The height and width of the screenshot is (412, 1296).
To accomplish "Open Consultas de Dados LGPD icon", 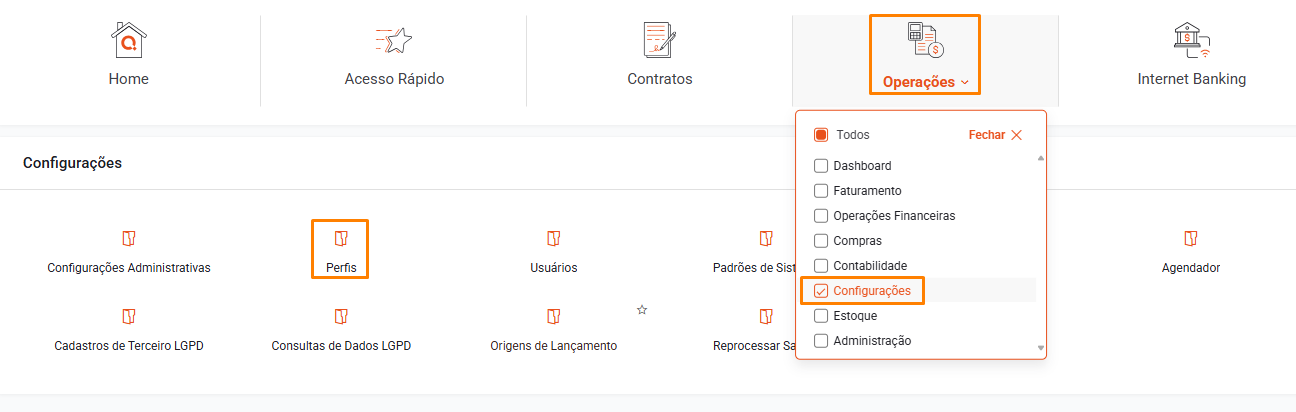I will click(x=341, y=316).
